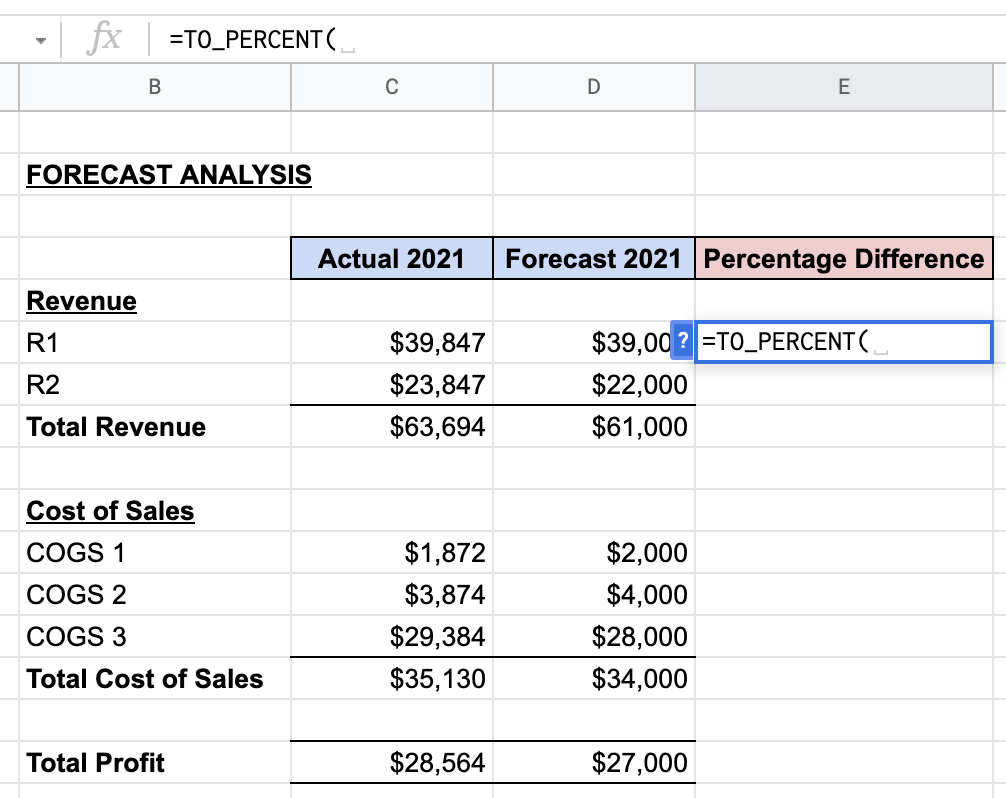Select the Percentage Difference header cell
This screenshot has height=798, width=1006.
coord(844,258)
